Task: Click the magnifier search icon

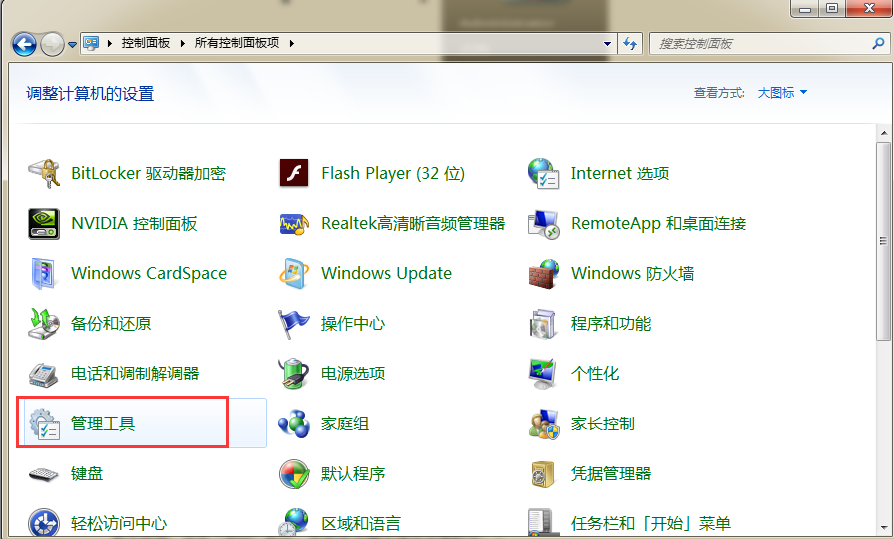Action: 879,43
